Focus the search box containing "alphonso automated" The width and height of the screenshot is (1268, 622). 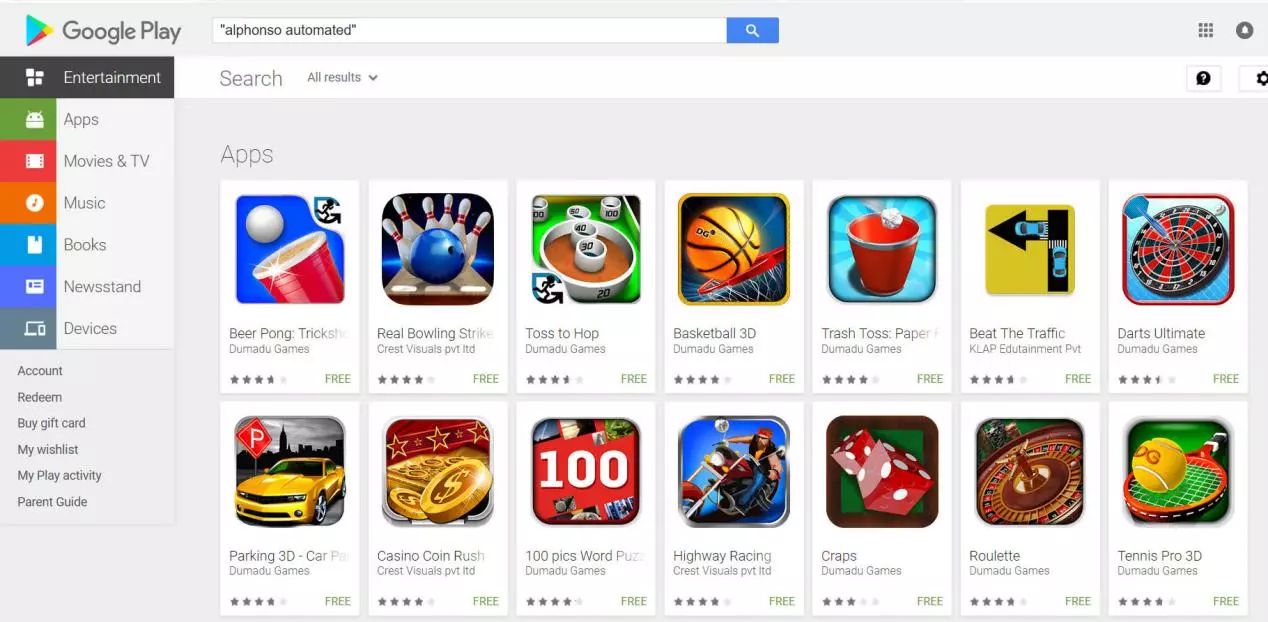click(x=469, y=31)
